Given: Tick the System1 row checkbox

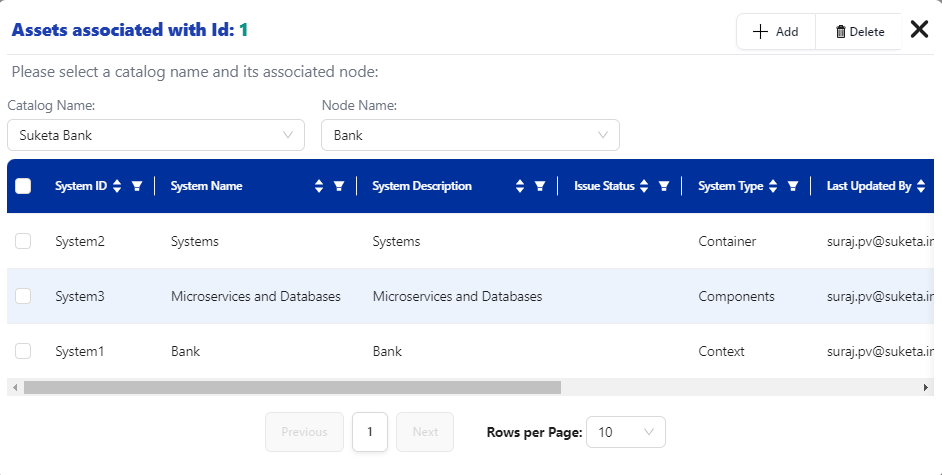Looking at the screenshot, I should coord(24,351).
